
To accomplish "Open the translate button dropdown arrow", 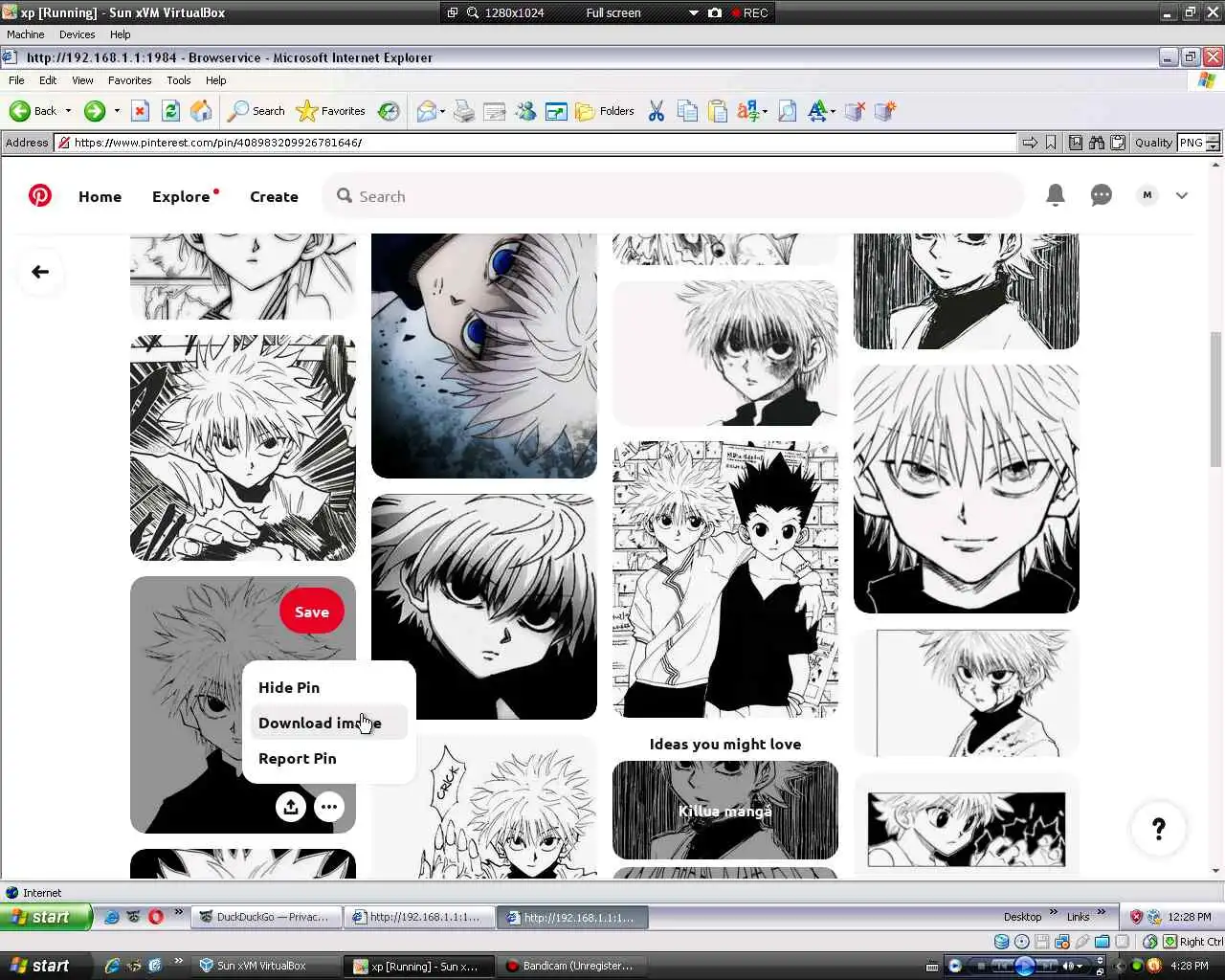I will pos(765,111).
